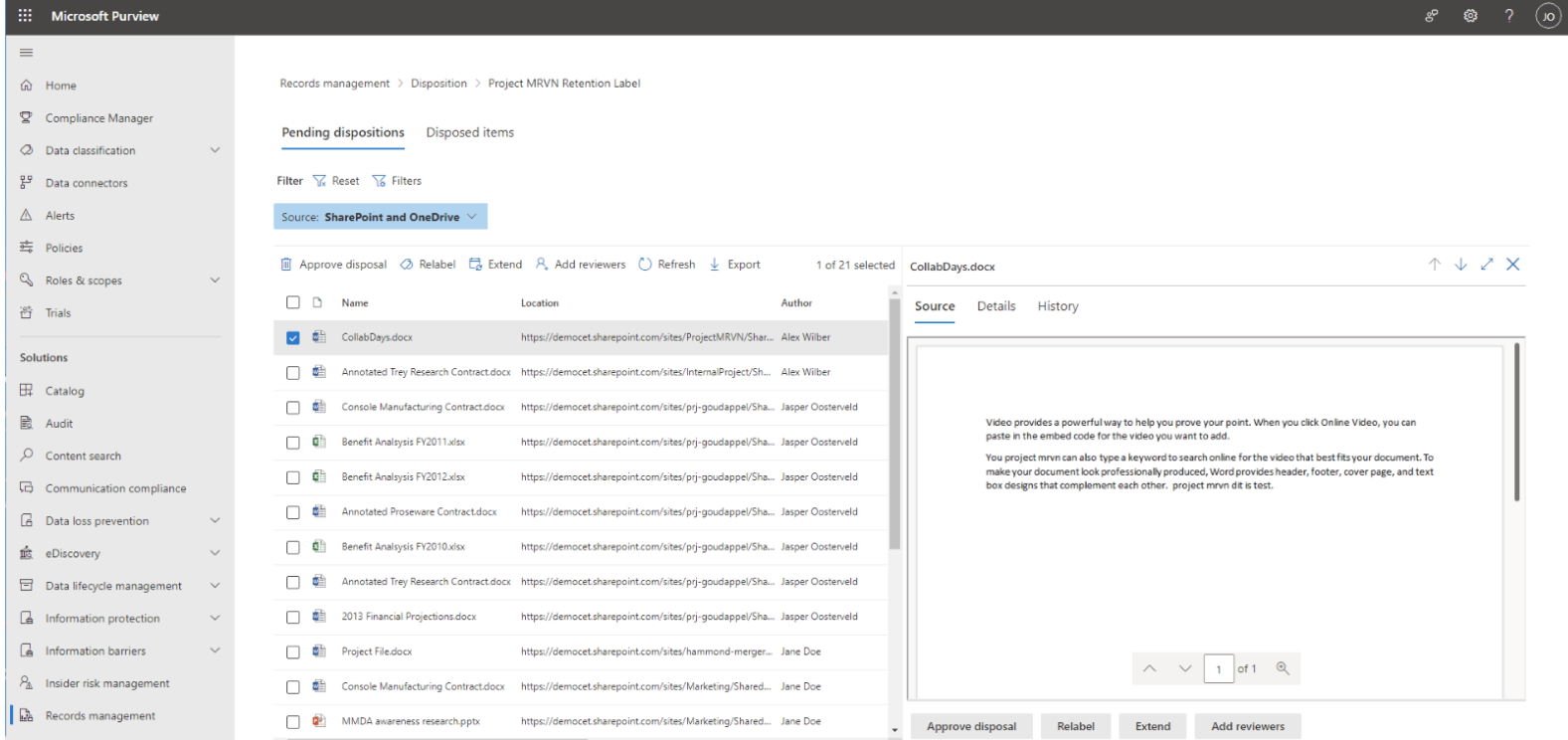Toggle the select all header checkbox
This screenshot has height=740, width=1568.
[x=292, y=302]
